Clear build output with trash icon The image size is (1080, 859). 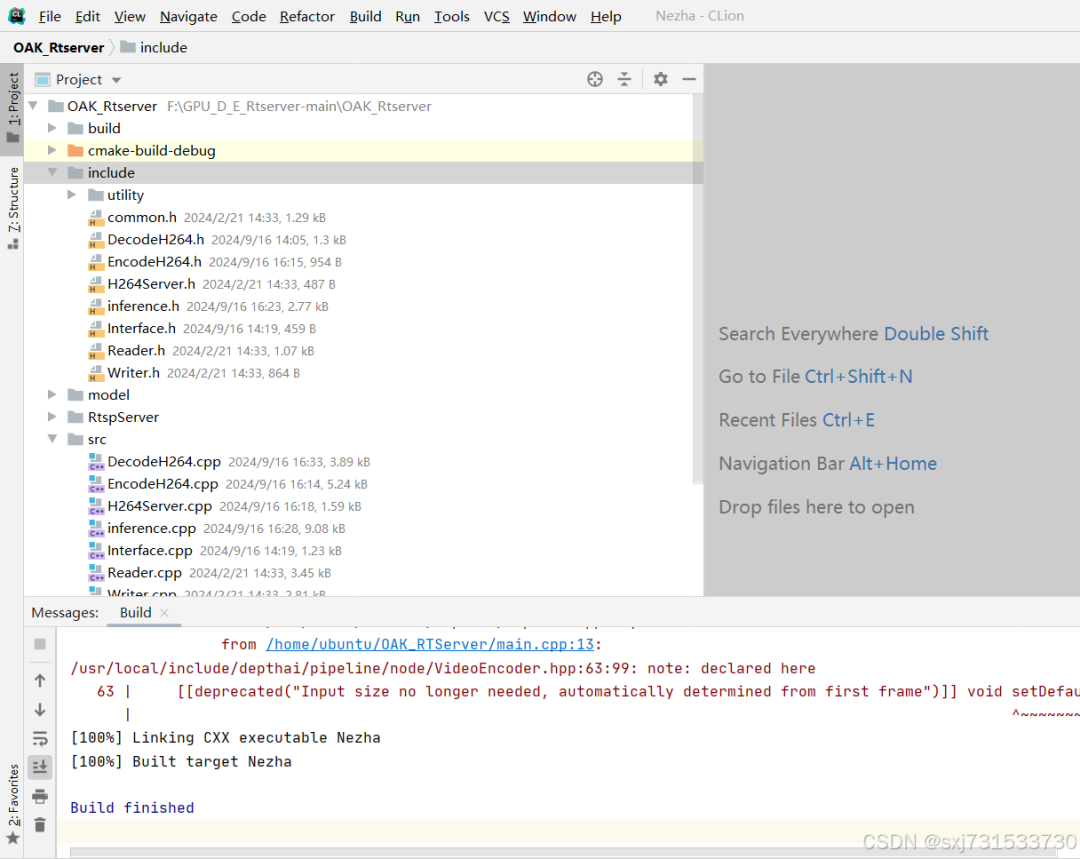(x=40, y=825)
